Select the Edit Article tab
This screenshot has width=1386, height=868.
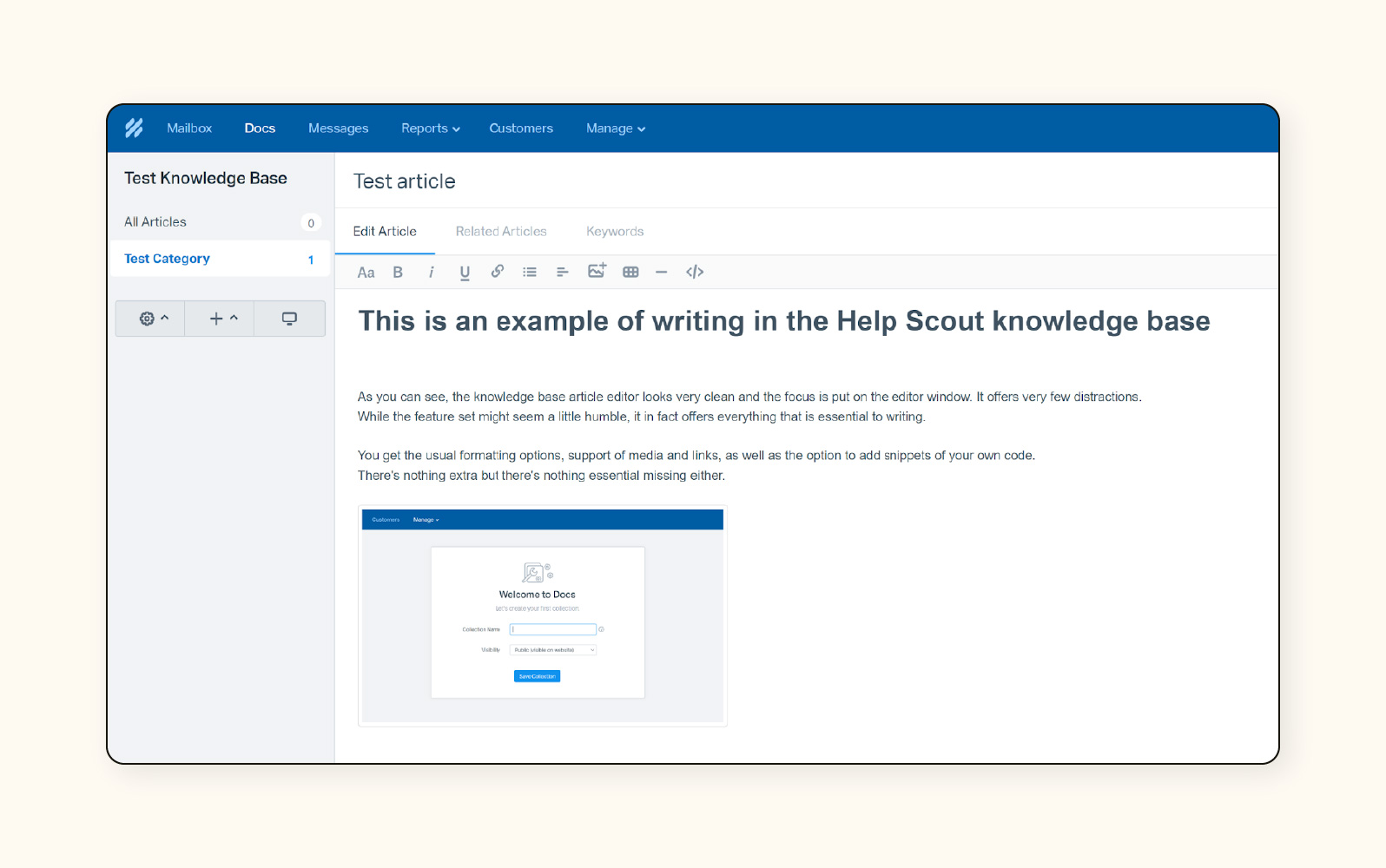[385, 232]
